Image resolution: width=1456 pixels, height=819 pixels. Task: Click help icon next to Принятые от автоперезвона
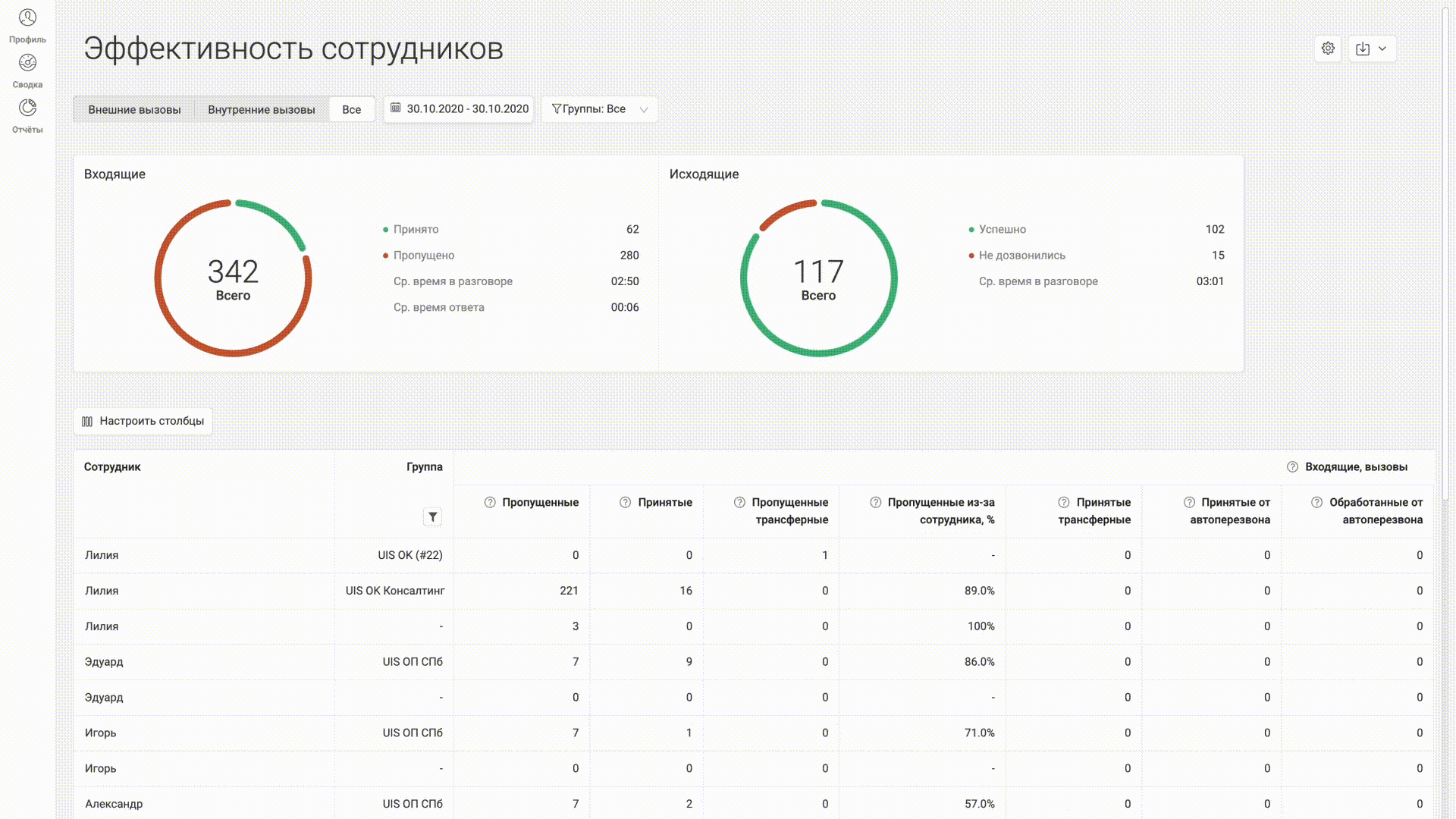tap(1189, 503)
